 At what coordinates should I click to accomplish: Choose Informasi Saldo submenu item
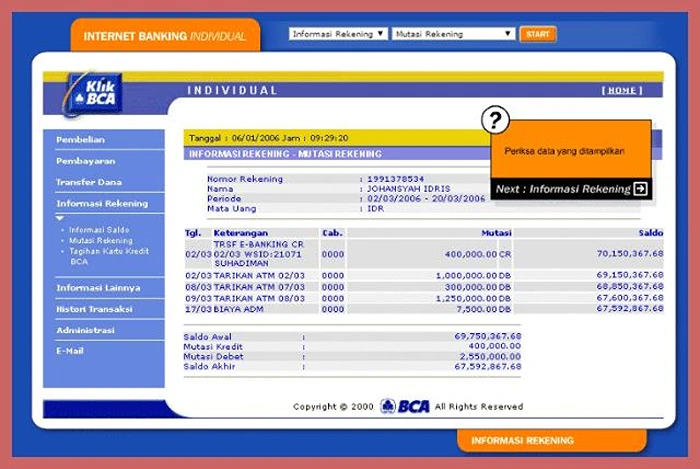99,230
